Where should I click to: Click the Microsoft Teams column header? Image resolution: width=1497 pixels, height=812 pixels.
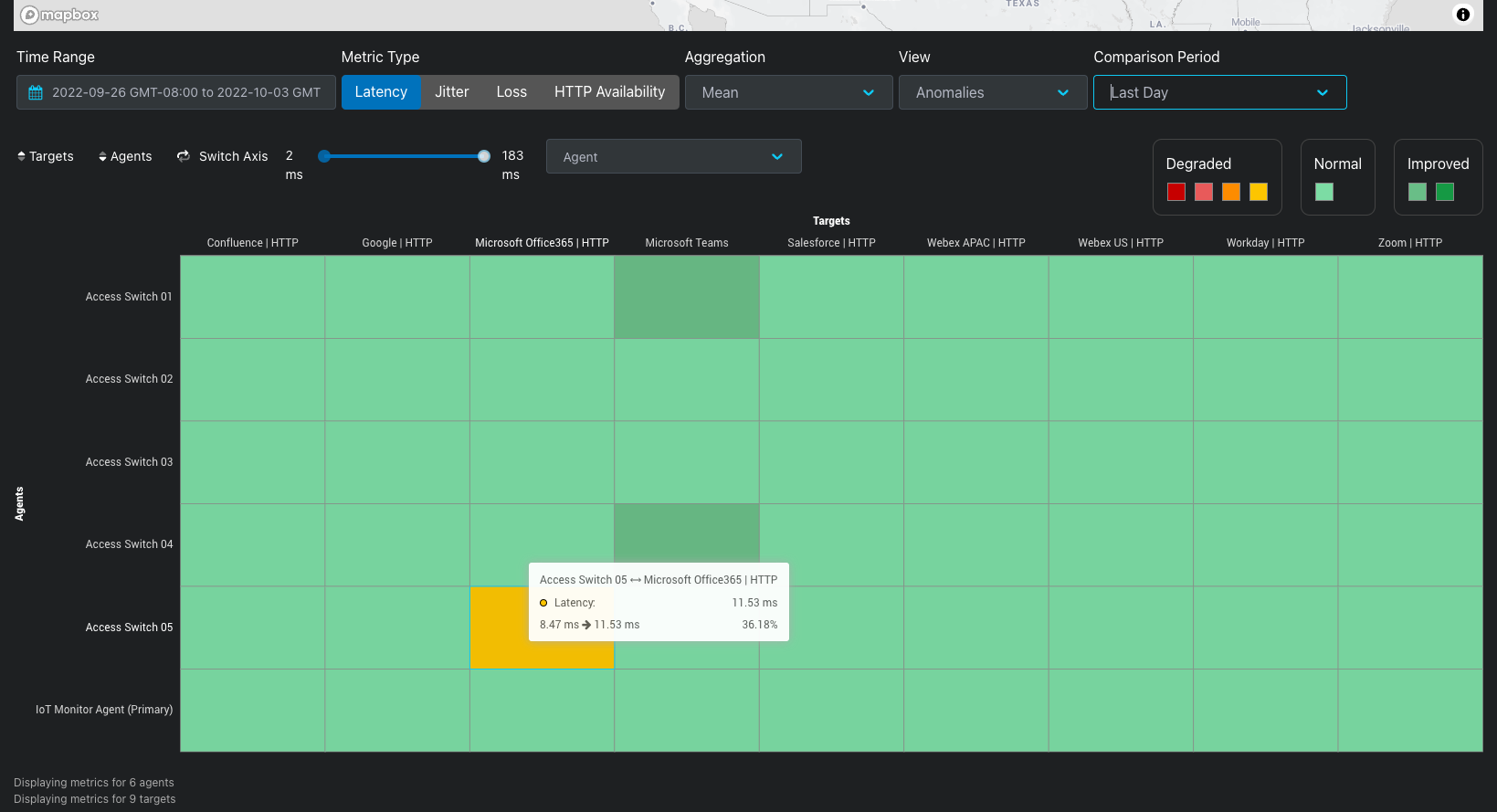687,243
